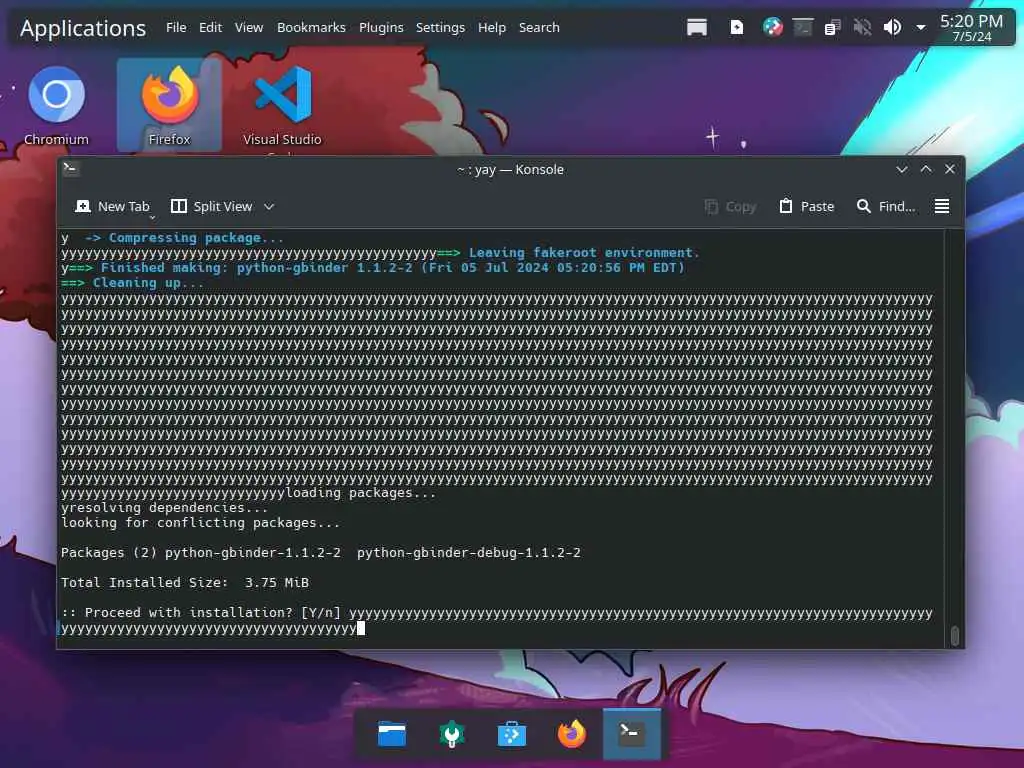The width and height of the screenshot is (1024, 768).
Task: Click the Konsole terminal icon in the dock
Action: pos(632,733)
